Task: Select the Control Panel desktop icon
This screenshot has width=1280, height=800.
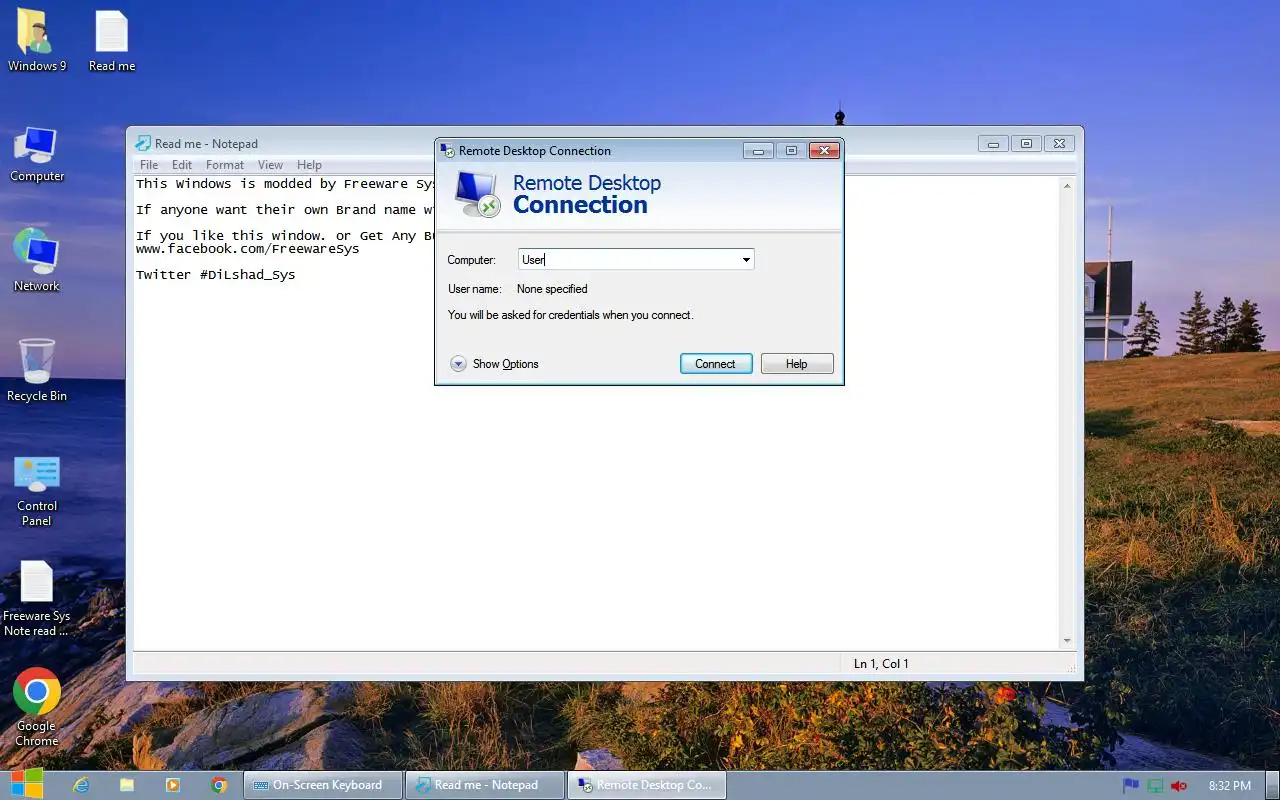Action: pyautogui.click(x=37, y=490)
